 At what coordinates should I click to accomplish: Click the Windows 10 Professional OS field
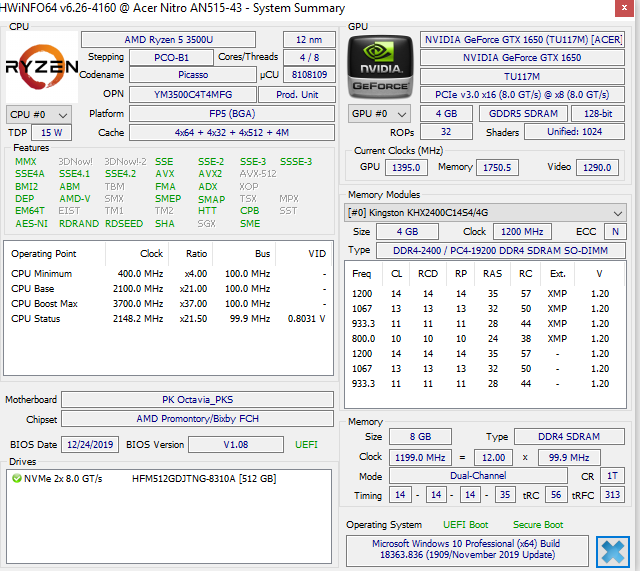[x=467, y=549]
